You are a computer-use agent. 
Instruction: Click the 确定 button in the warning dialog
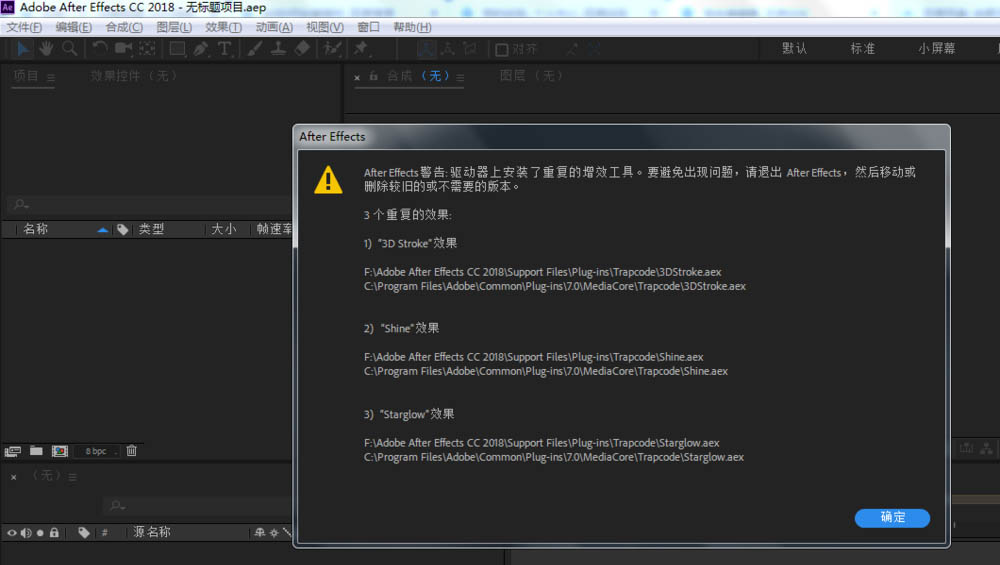click(892, 517)
